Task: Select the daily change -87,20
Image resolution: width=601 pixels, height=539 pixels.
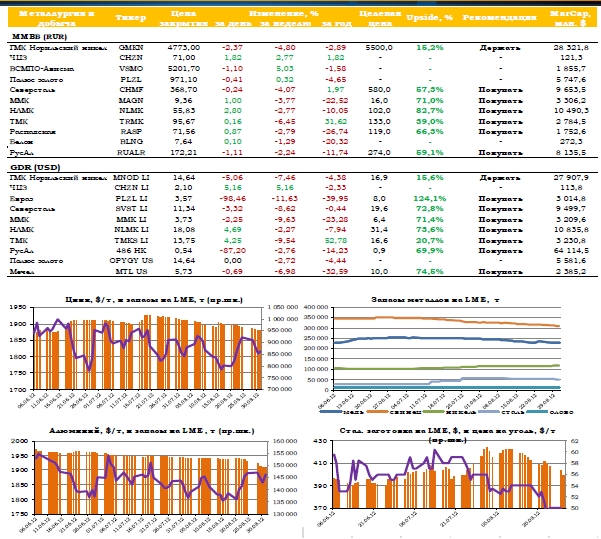Action: pyautogui.click(x=232, y=251)
